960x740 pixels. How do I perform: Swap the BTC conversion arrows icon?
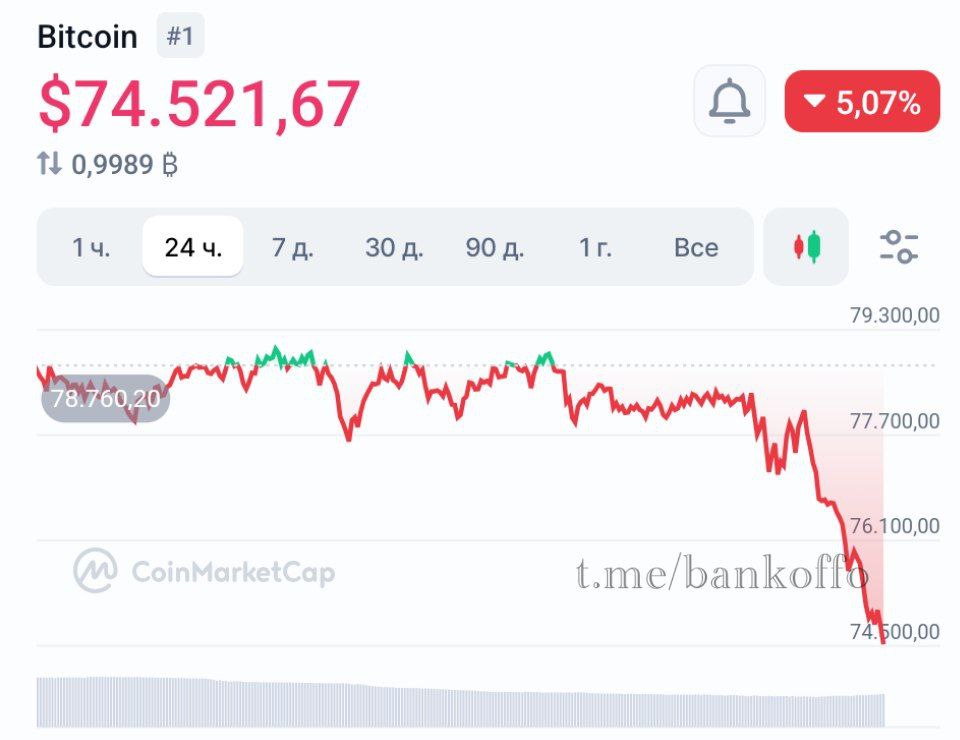(49, 164)
